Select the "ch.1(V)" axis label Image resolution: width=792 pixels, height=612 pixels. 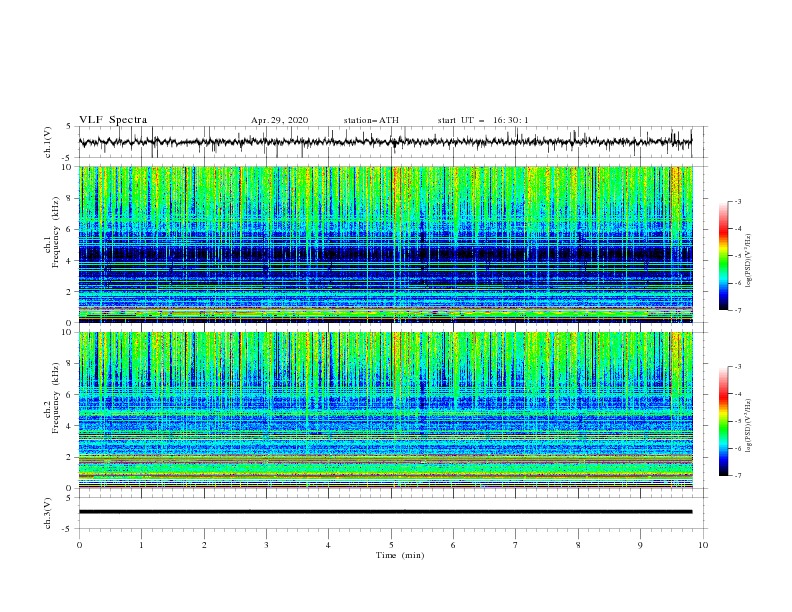click(x=48, y=142)
